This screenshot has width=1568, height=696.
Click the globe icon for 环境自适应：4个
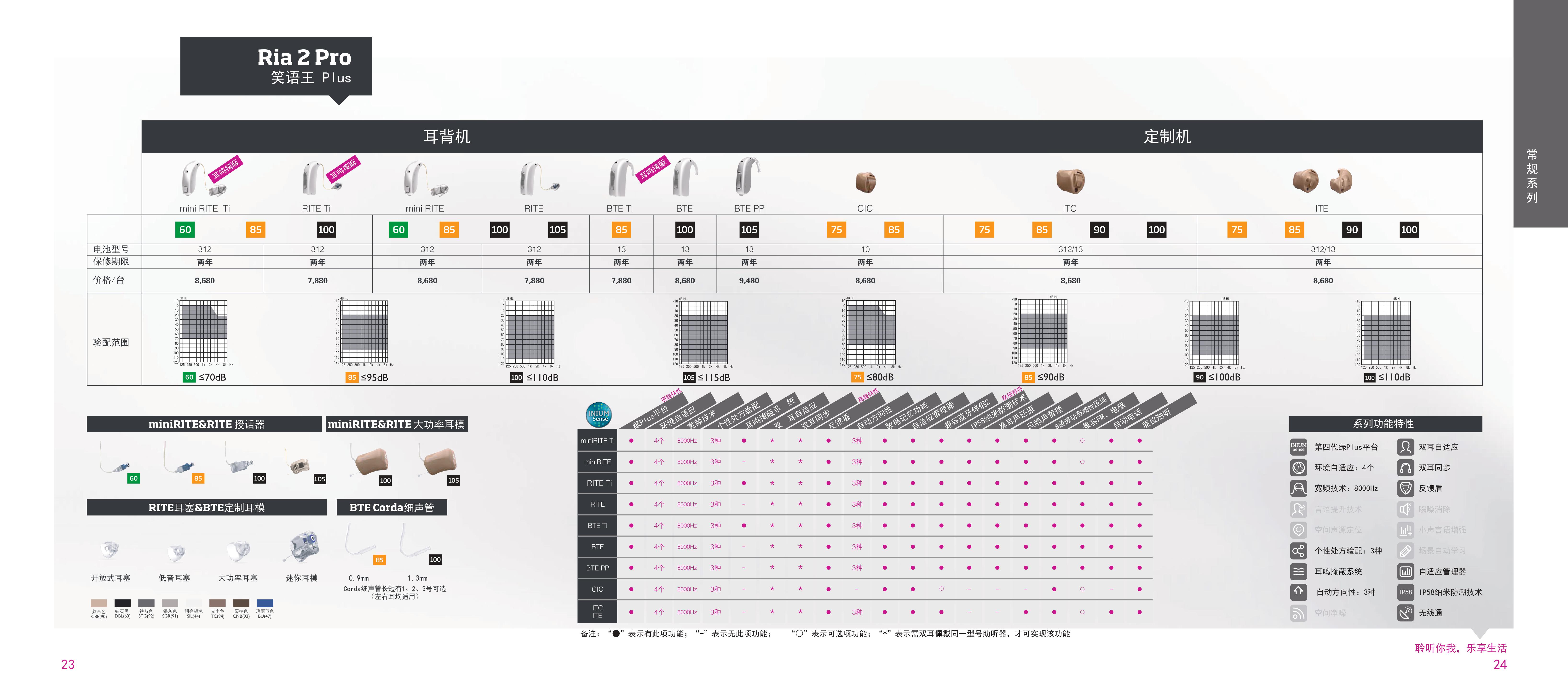1298,468
